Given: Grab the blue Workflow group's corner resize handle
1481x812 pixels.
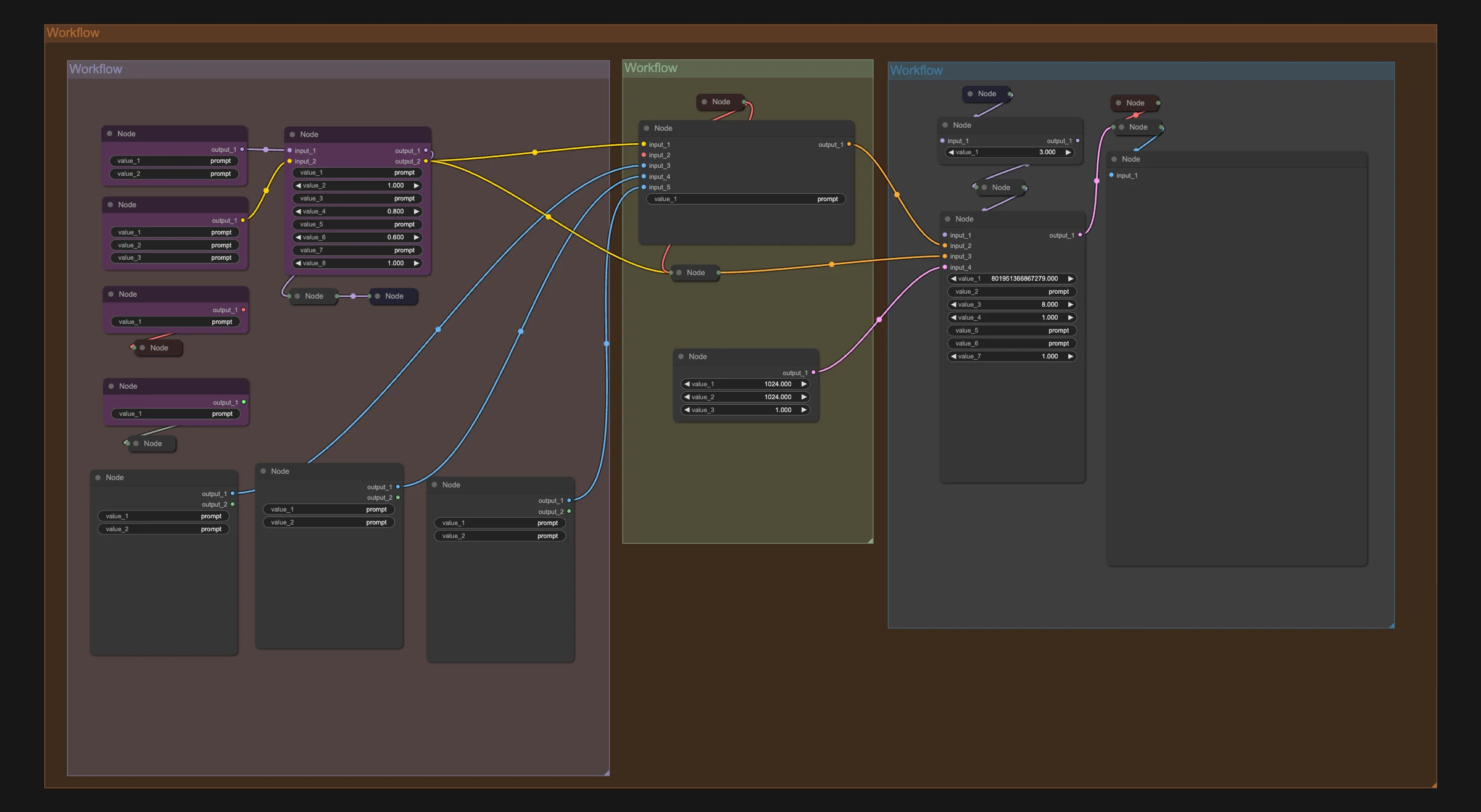Looking at the screenshot, I should coord(1392,626).
